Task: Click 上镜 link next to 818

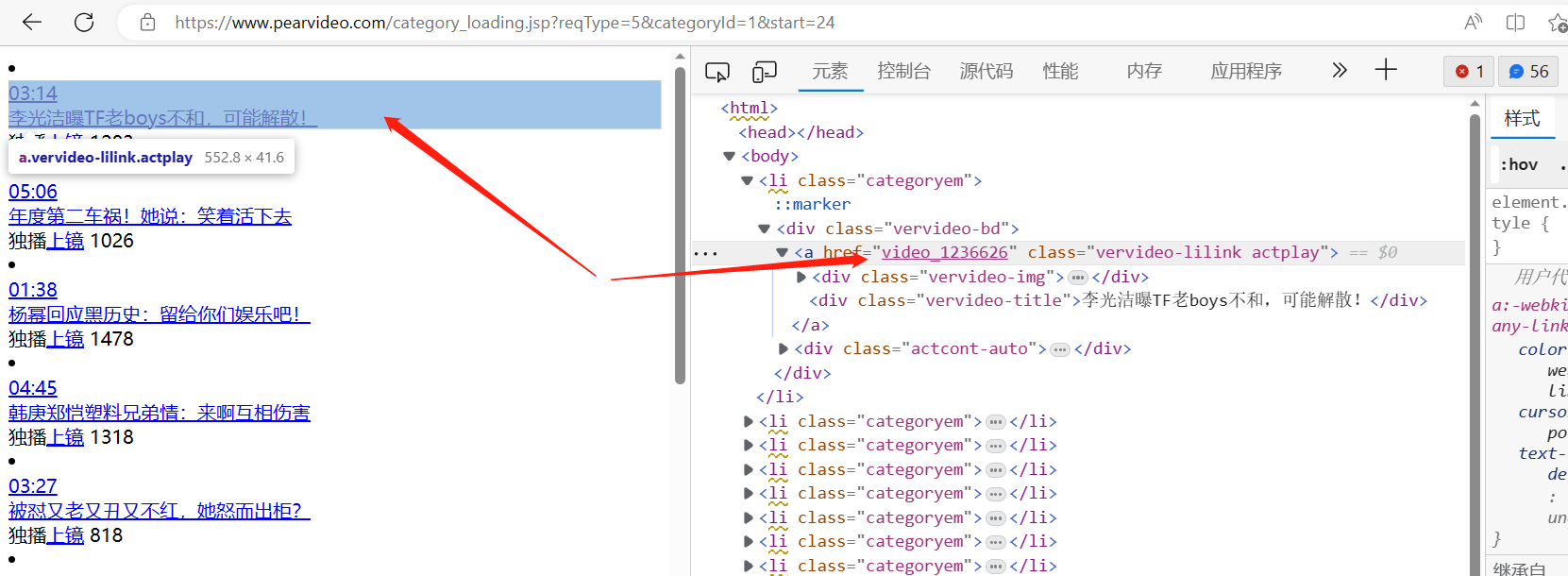Action: (65, 535)
